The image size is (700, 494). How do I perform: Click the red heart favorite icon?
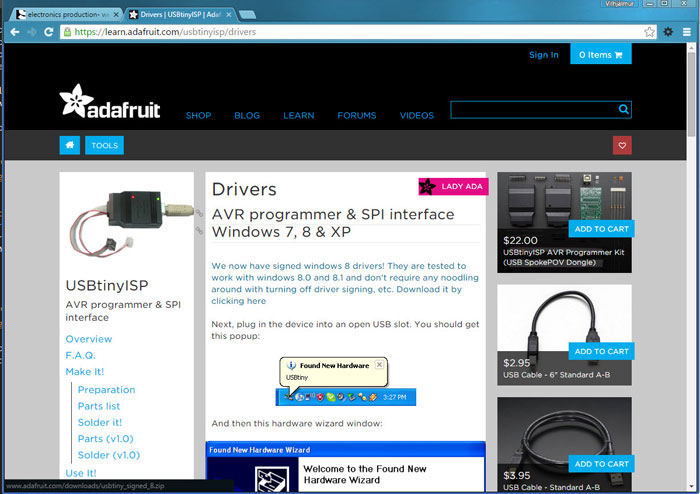click(622, 145)
